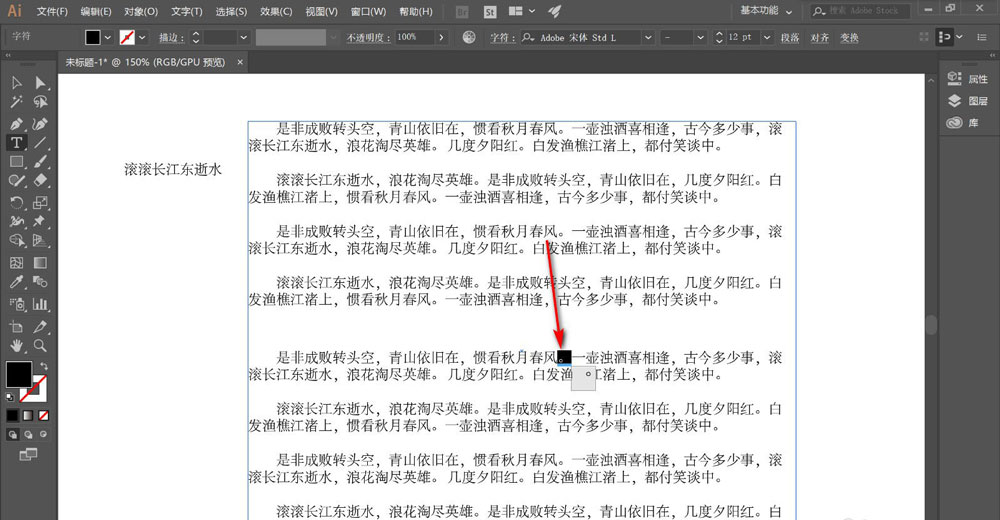Select the Selection arrow tool

coord(17,83)
